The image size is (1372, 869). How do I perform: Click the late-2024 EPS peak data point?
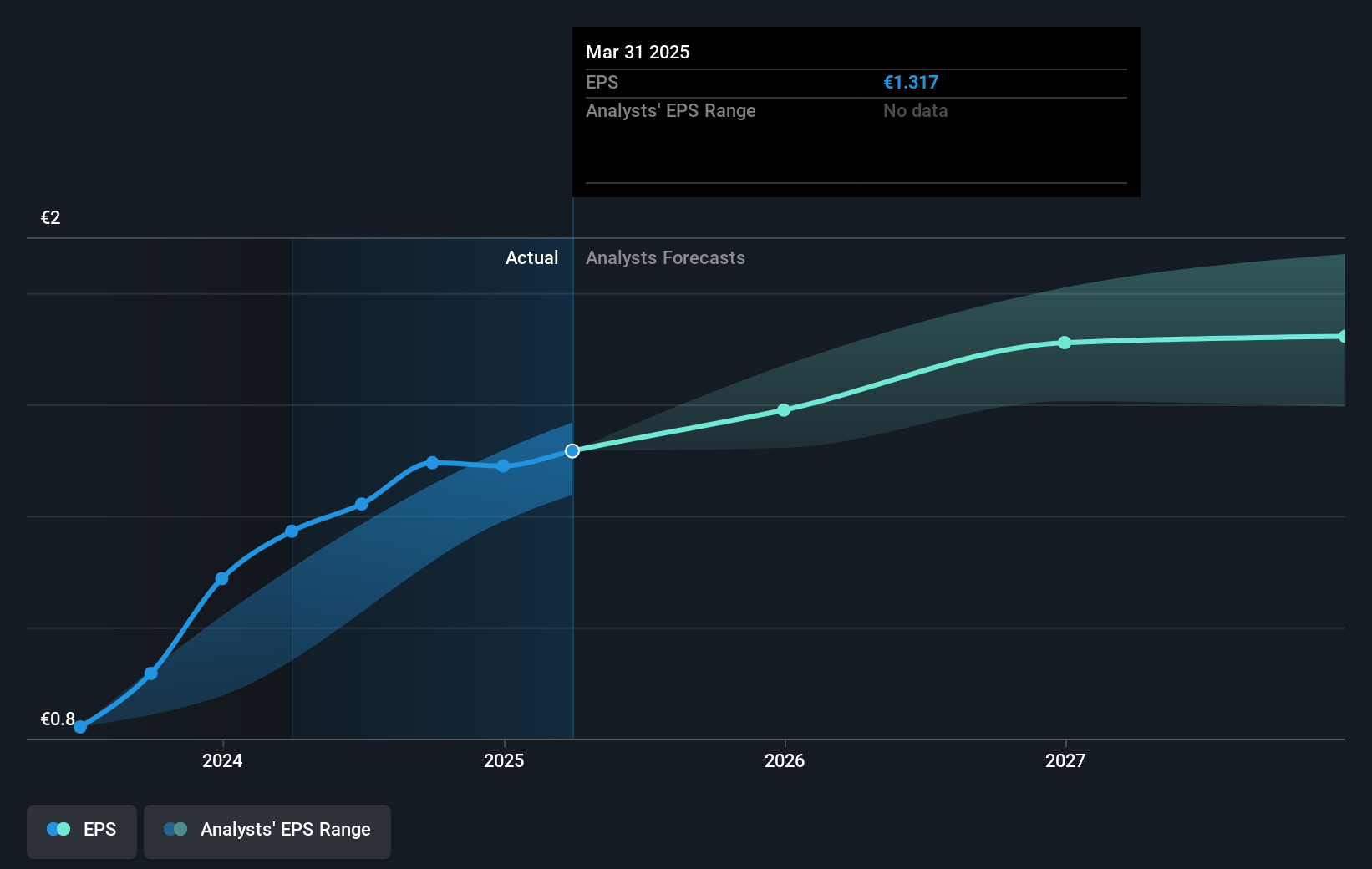(432, 463)
